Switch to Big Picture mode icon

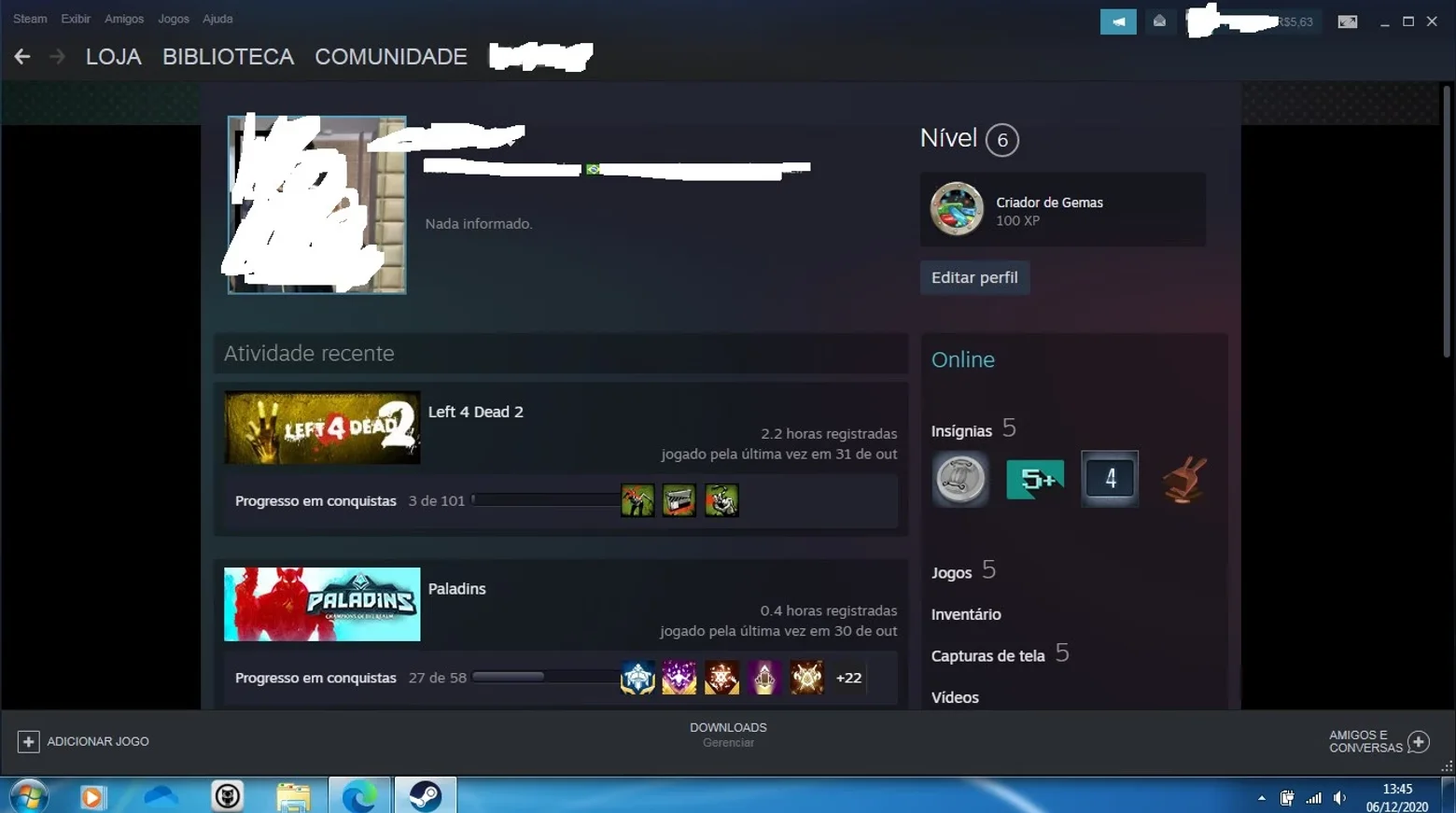1348,21
